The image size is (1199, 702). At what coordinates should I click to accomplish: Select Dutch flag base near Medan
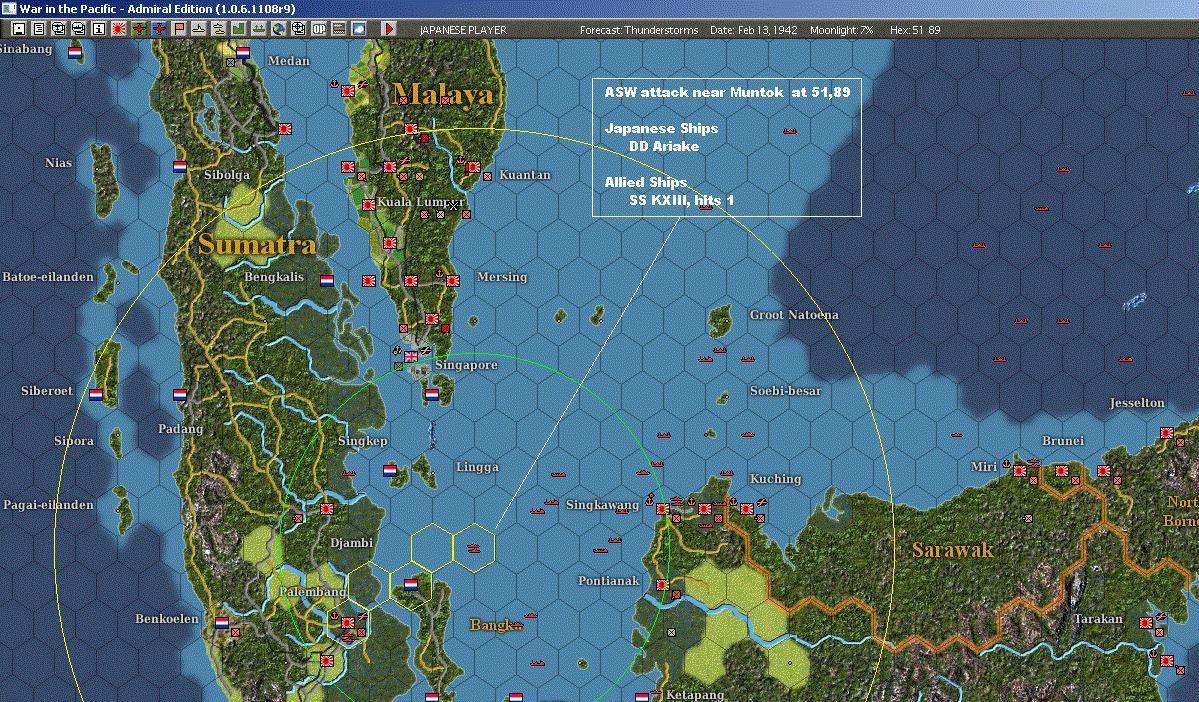[243, 53]
